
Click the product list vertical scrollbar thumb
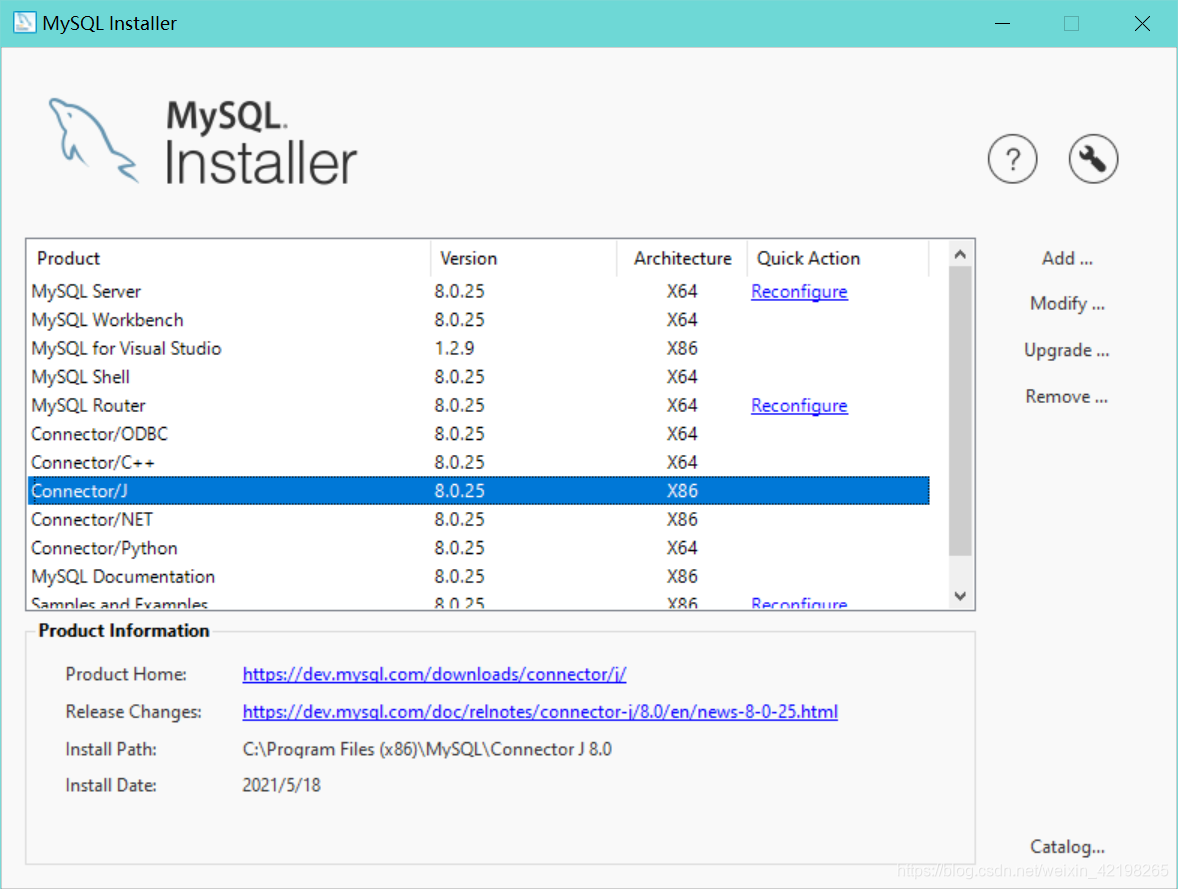coord(960,411)
